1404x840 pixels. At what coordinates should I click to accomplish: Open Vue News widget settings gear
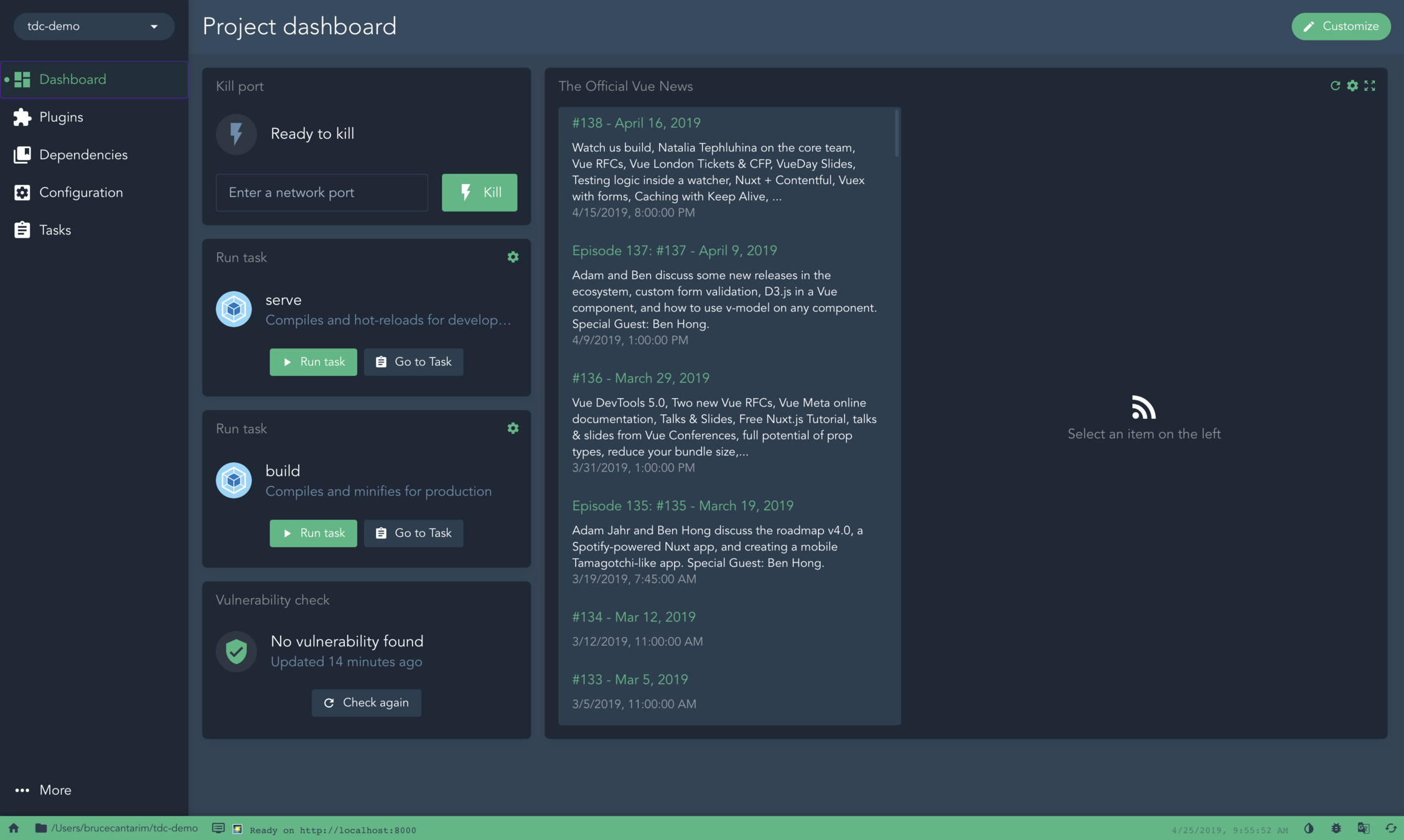coord(1352,86)
